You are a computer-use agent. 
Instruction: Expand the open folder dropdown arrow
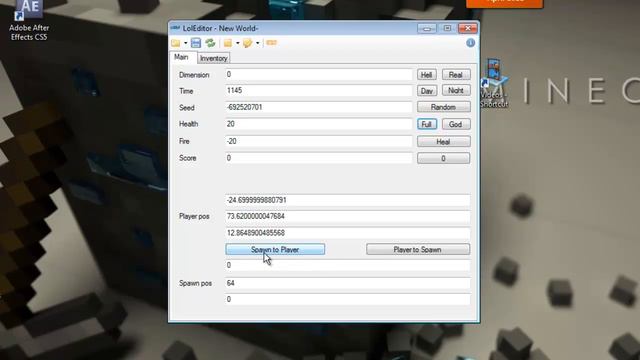click(x=185, y=43)
